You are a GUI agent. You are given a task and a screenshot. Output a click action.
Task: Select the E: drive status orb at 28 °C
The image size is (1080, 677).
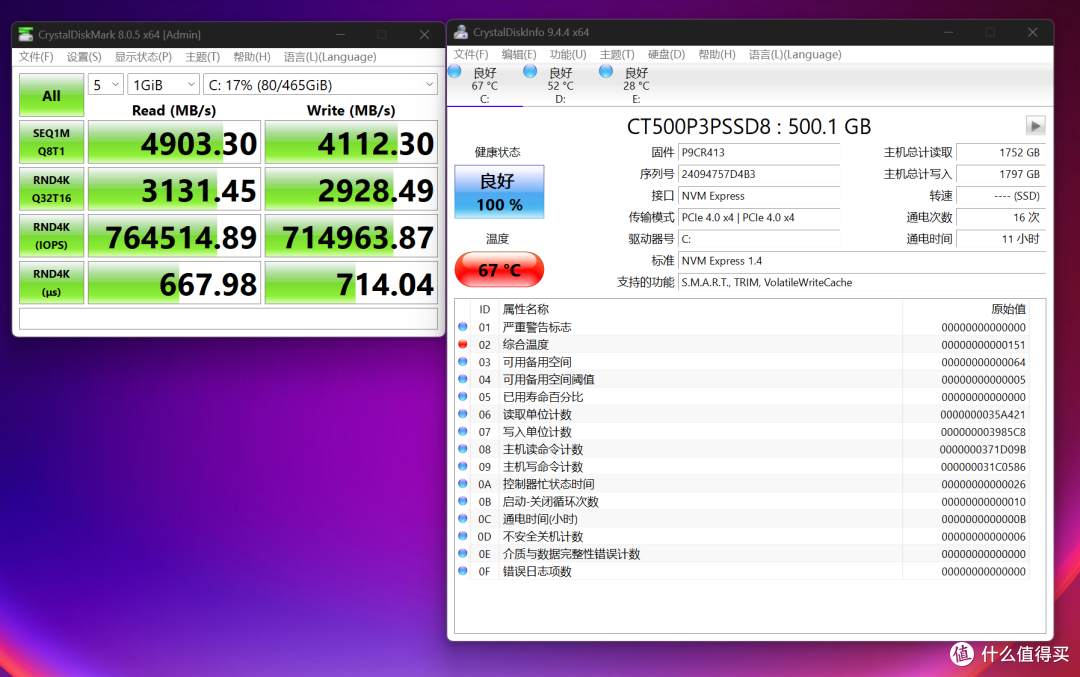coord(605,72)
